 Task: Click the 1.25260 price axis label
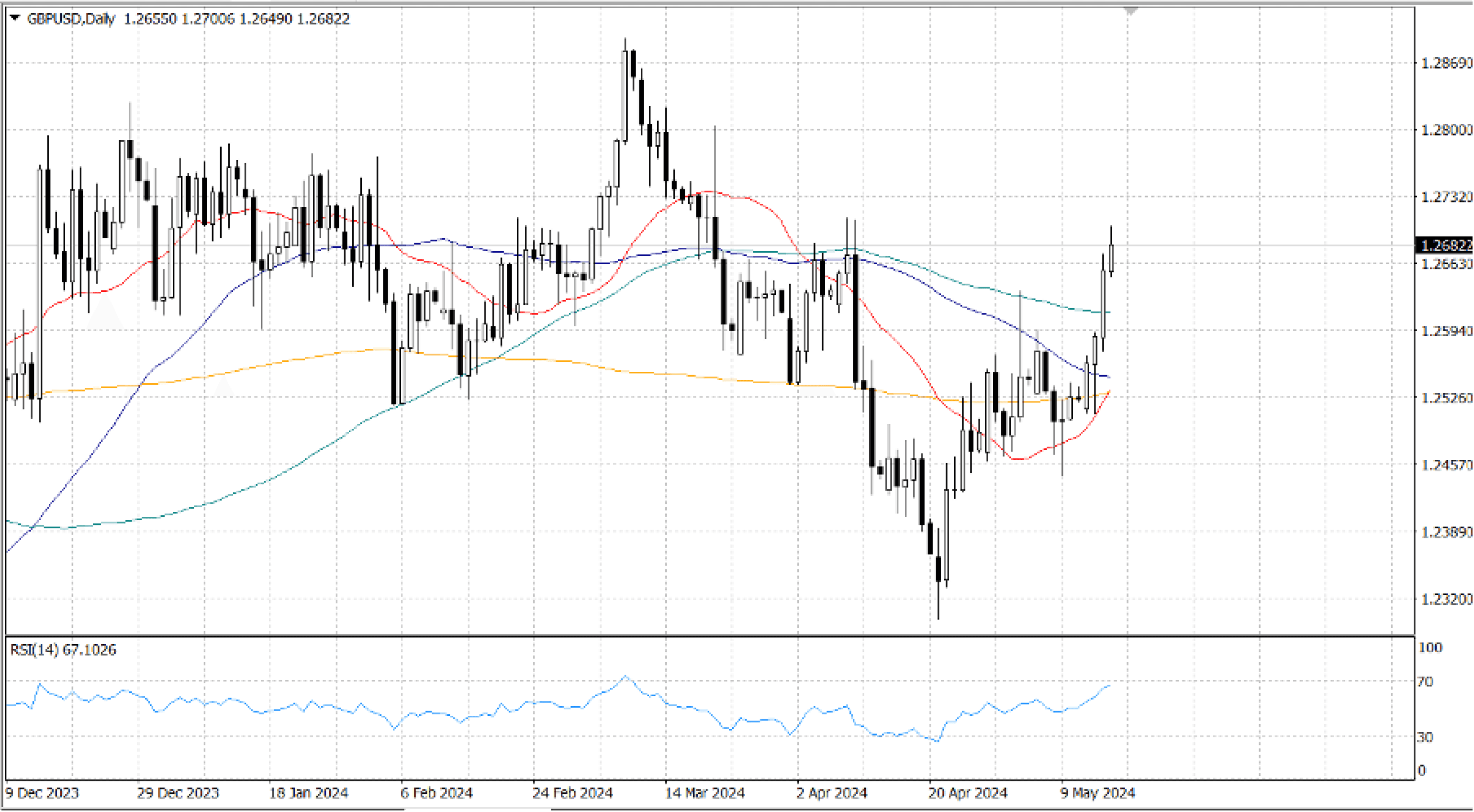(x=1446, y=397)
